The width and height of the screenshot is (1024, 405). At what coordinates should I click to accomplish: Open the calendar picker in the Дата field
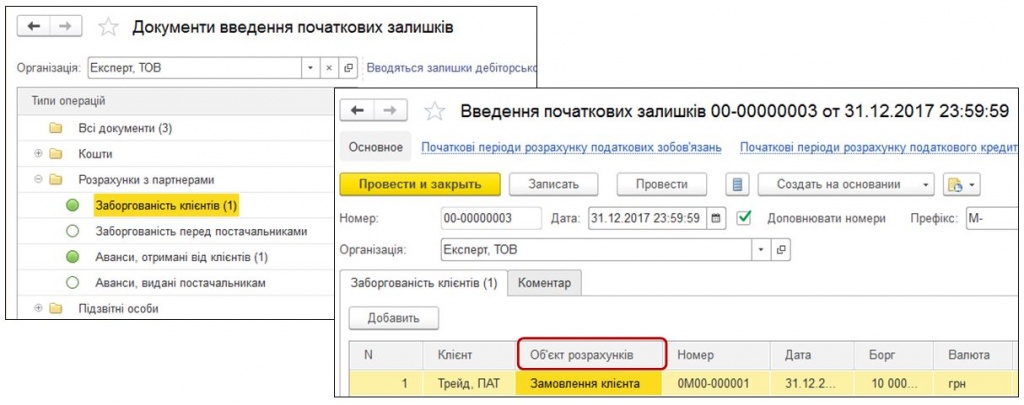[x=716, y=217]
